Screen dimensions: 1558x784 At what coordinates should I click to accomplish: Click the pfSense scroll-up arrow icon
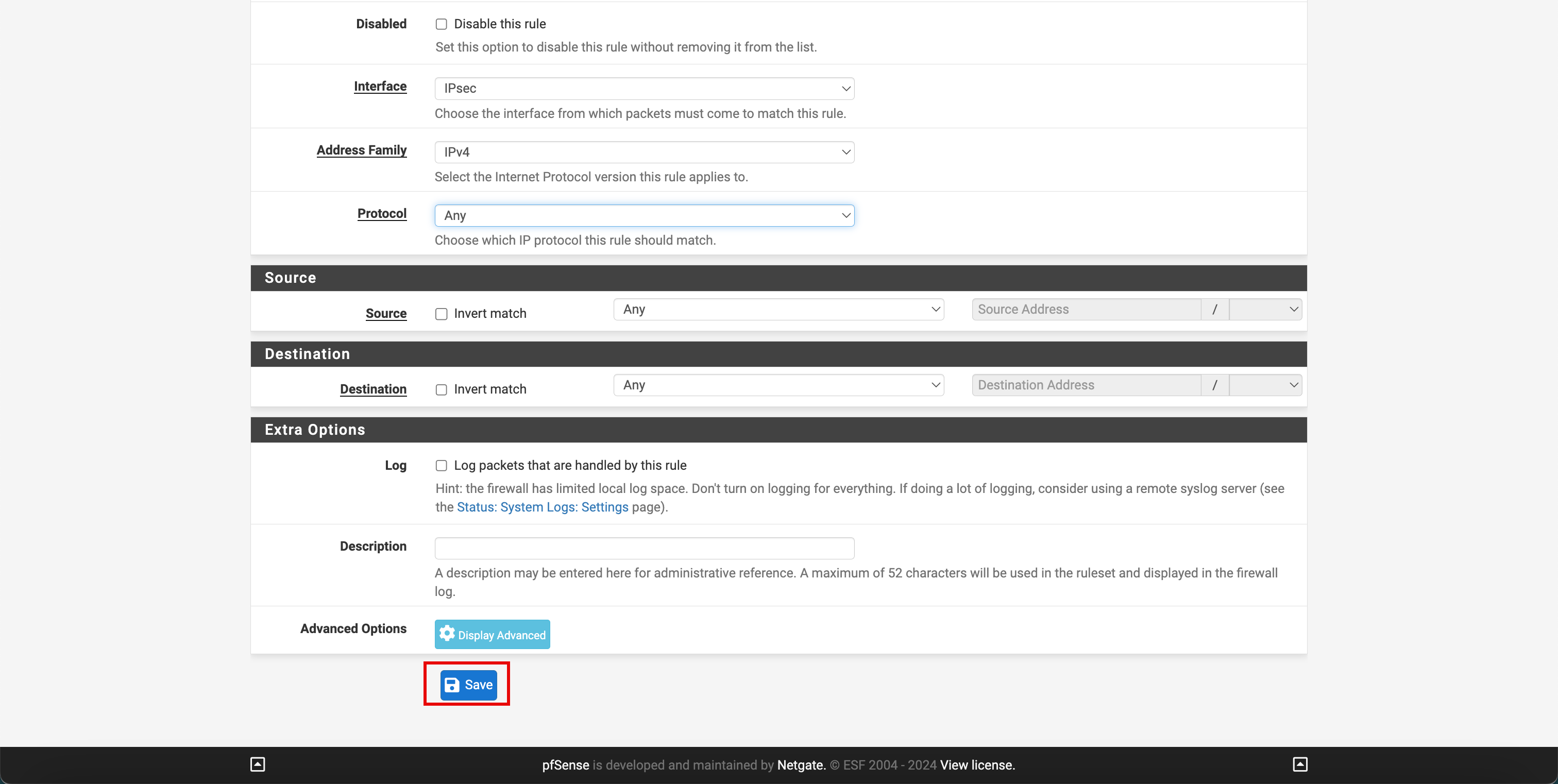coord(257,764)
